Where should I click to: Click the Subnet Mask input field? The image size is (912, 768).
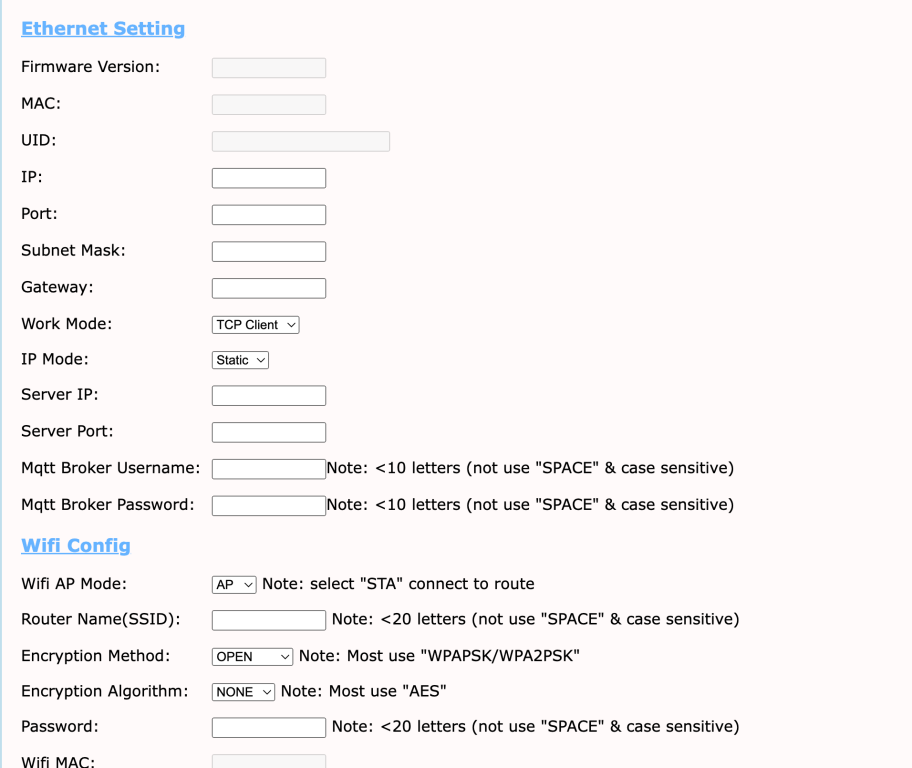click(268, 251)
